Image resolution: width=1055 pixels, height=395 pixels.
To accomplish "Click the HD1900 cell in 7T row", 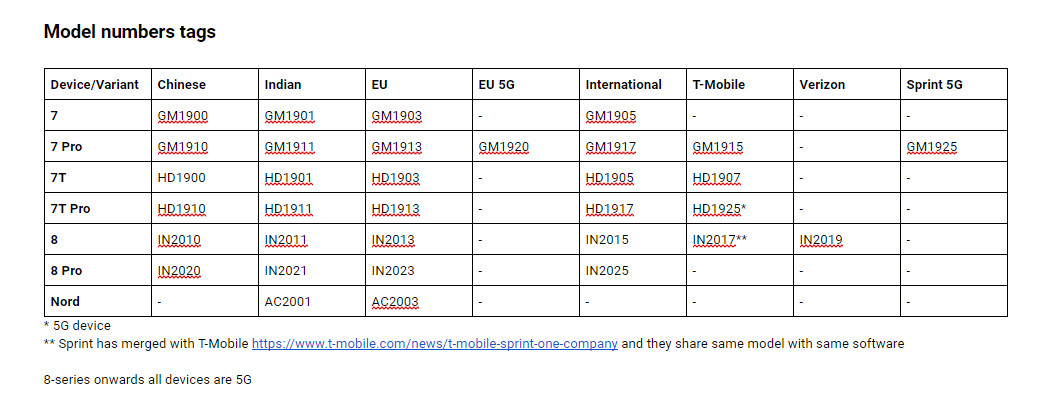I will [x=205, y=178].
